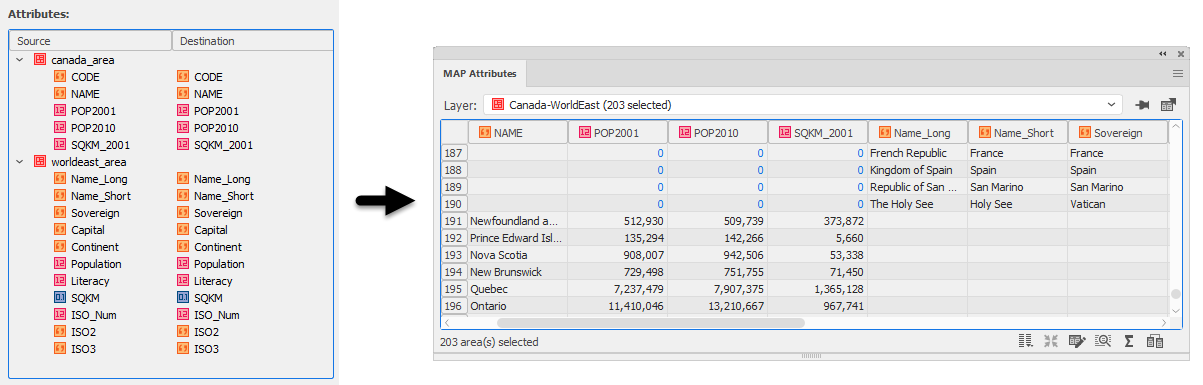Click the 'Holy See' Name_Short cell
Image resolution: width=1203 pixels, height=385 pixels.
click(x=1018, y=204)
